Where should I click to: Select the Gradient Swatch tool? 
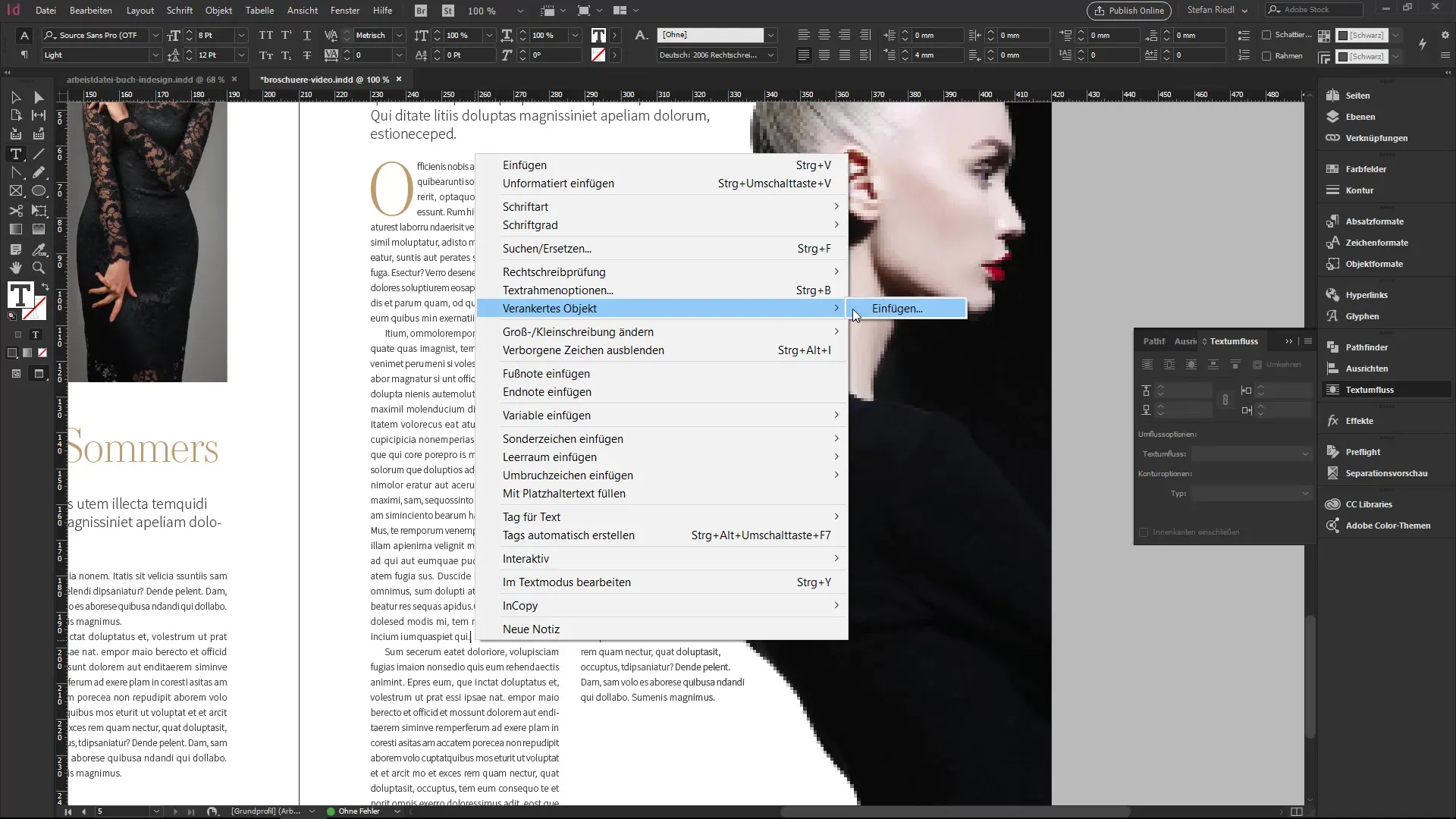click(16, 229)
